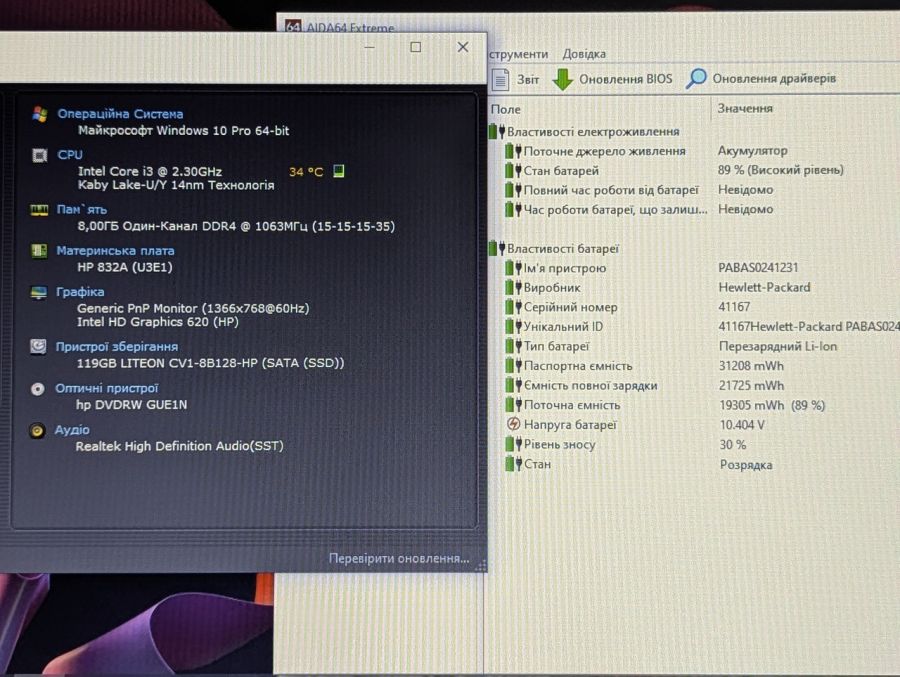Select the serial number value 41167
900x677 pixels.
734,307
